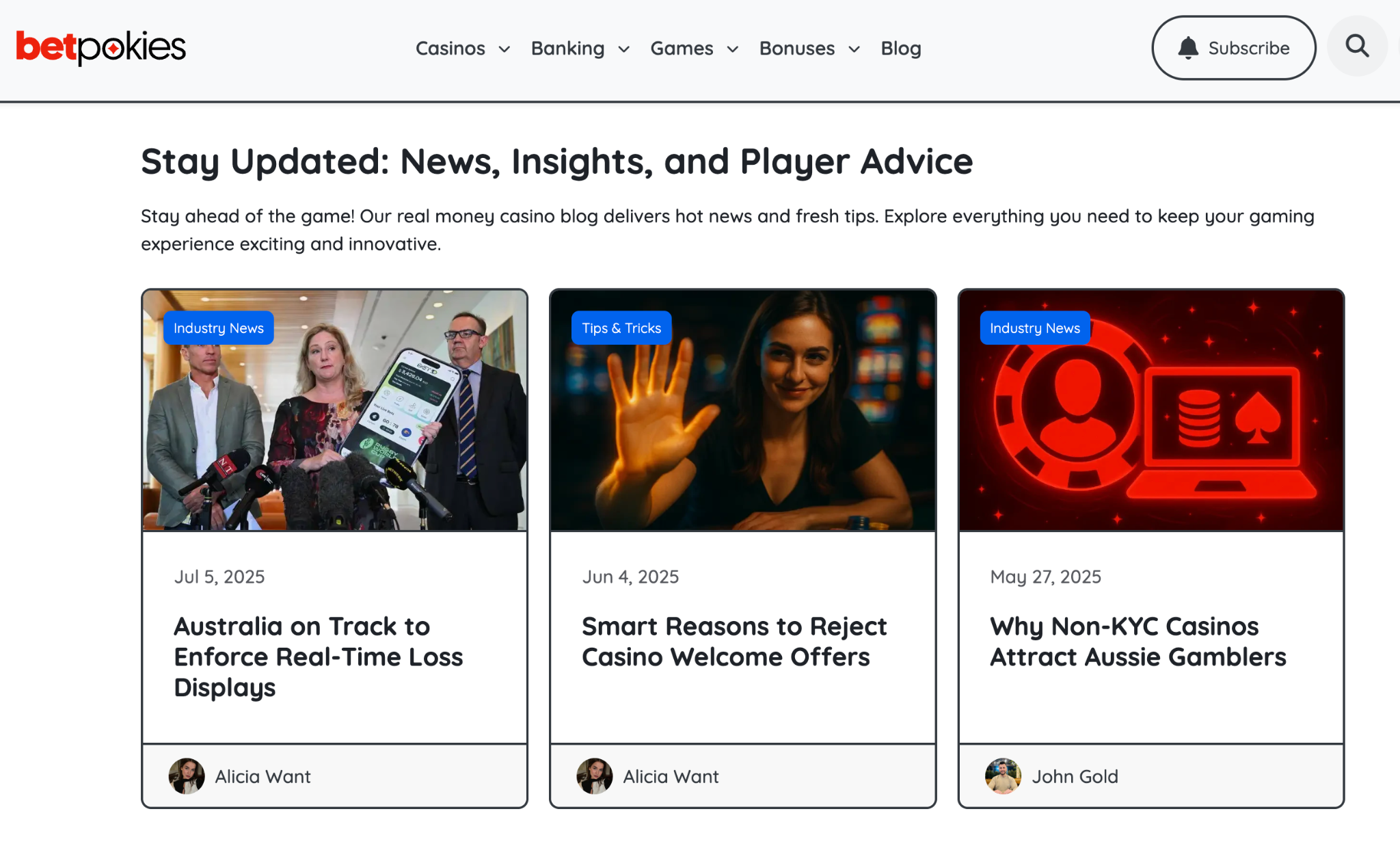Screen dimensions: 1400x859
Task: Open the red poker chip thumbnail
Action: pos(1151,410)
